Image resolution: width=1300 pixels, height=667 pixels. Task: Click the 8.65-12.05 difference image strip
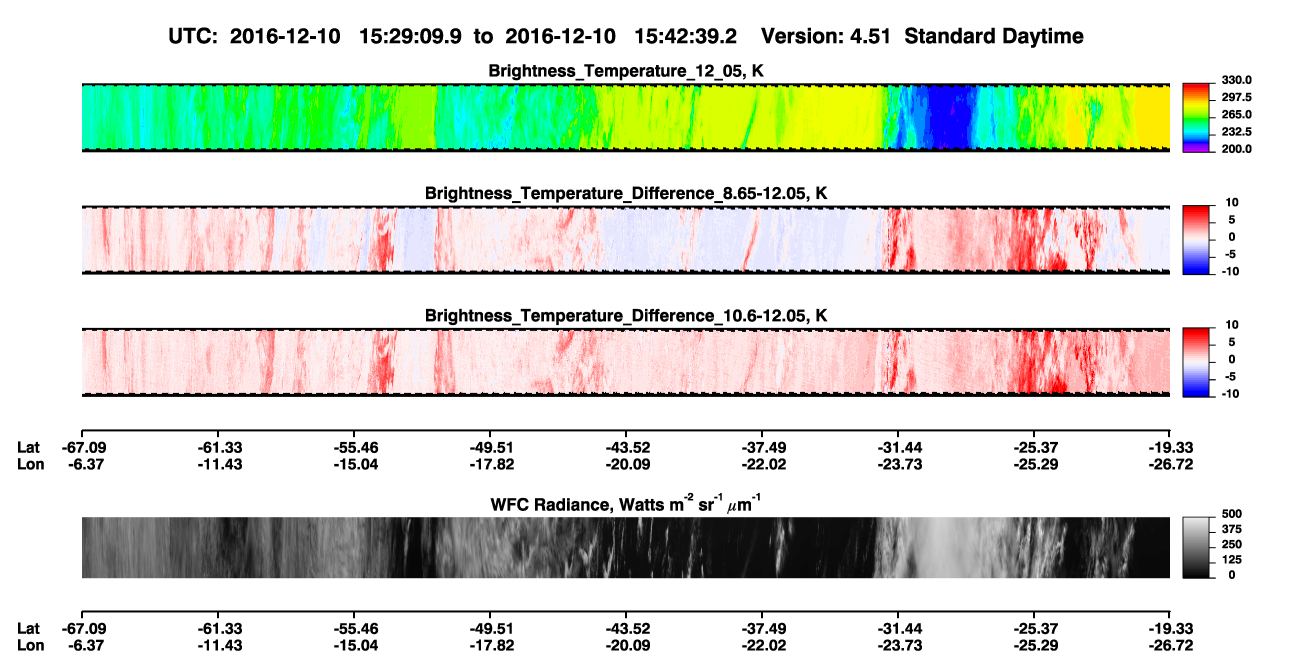point(626,240)
